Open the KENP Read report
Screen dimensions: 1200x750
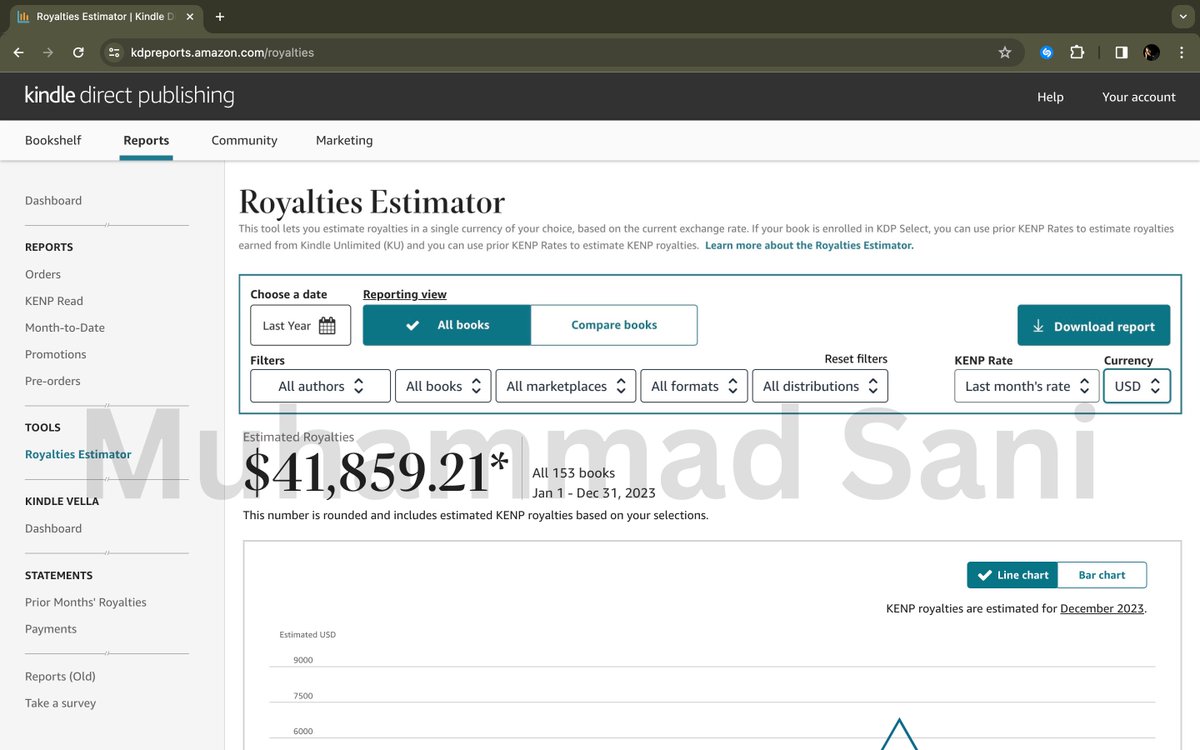[x=54, y=301]
